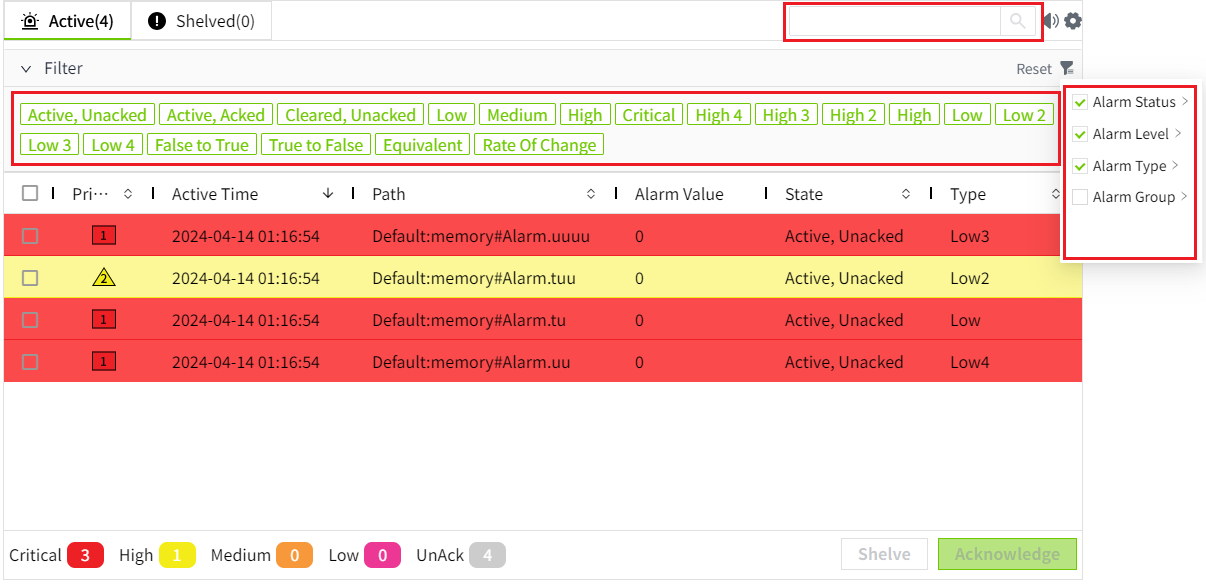Switch to the Shelved(0) tab

click(x=201, y=21)
